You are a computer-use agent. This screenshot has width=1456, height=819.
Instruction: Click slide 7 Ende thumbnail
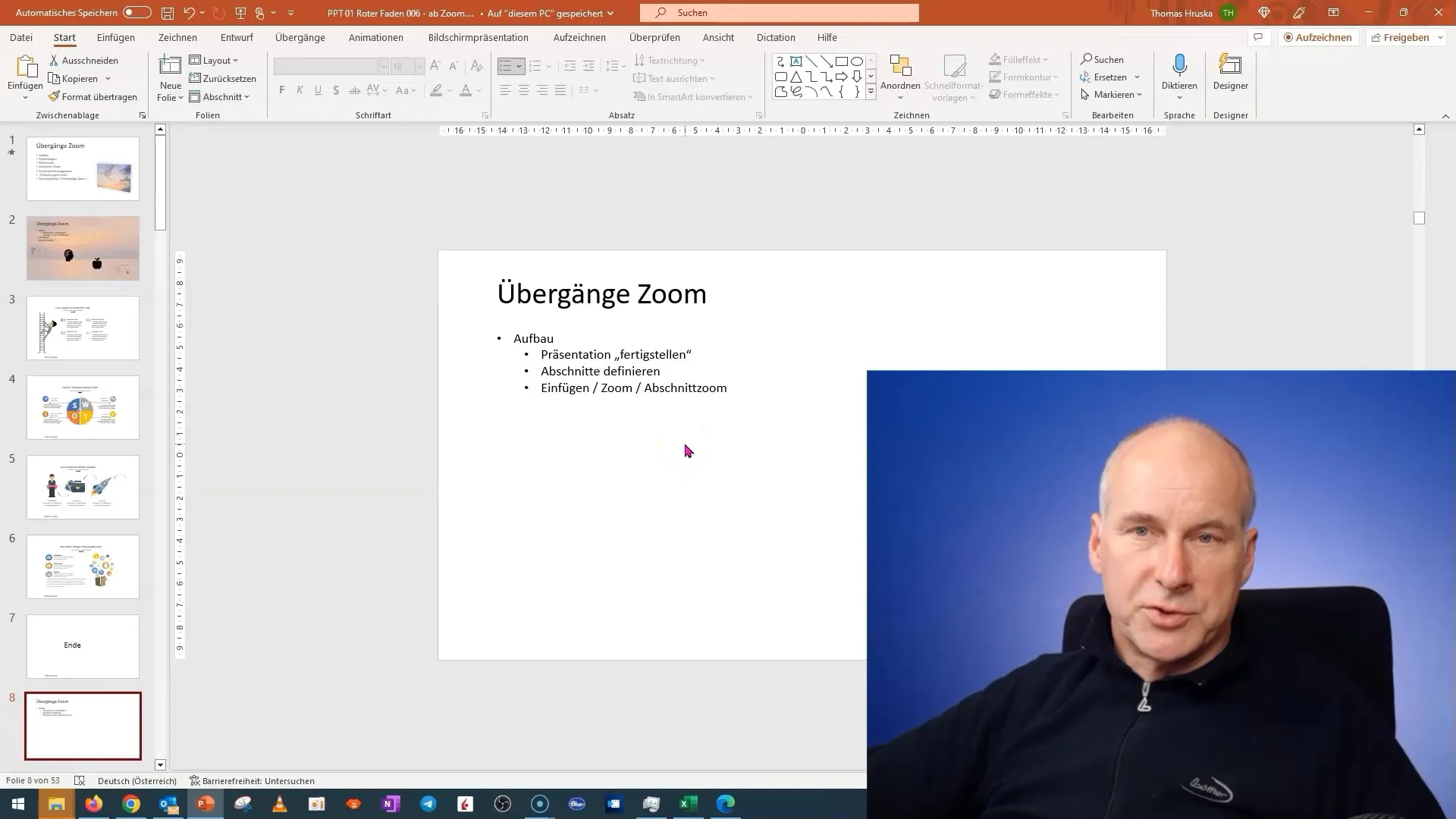[x=83, y=645]
